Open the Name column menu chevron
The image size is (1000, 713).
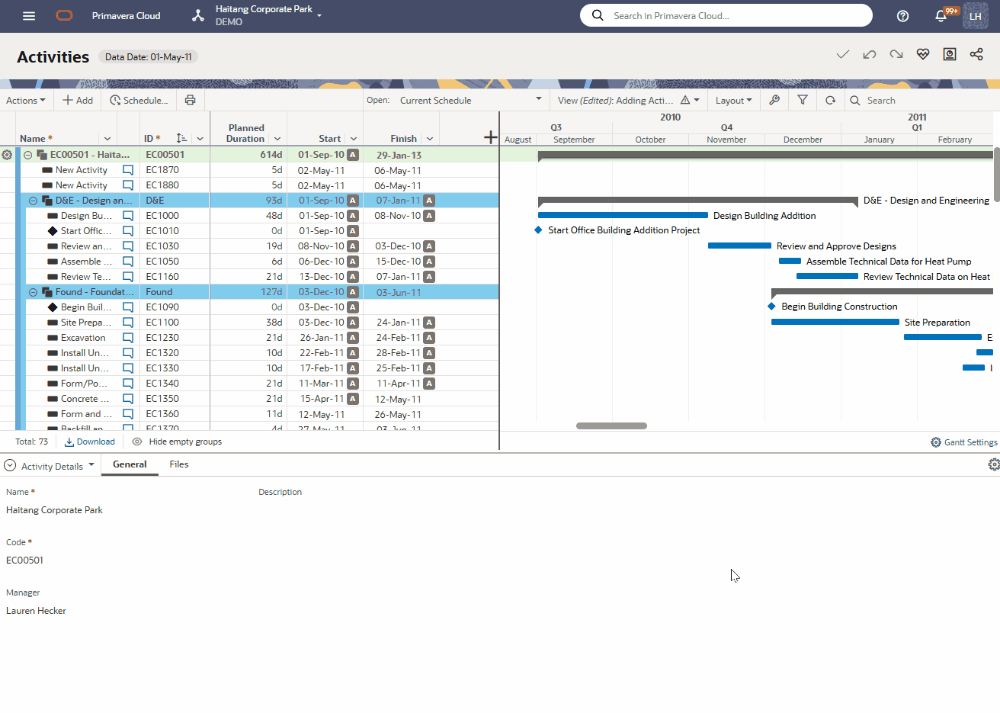click(x=107, y=138)
